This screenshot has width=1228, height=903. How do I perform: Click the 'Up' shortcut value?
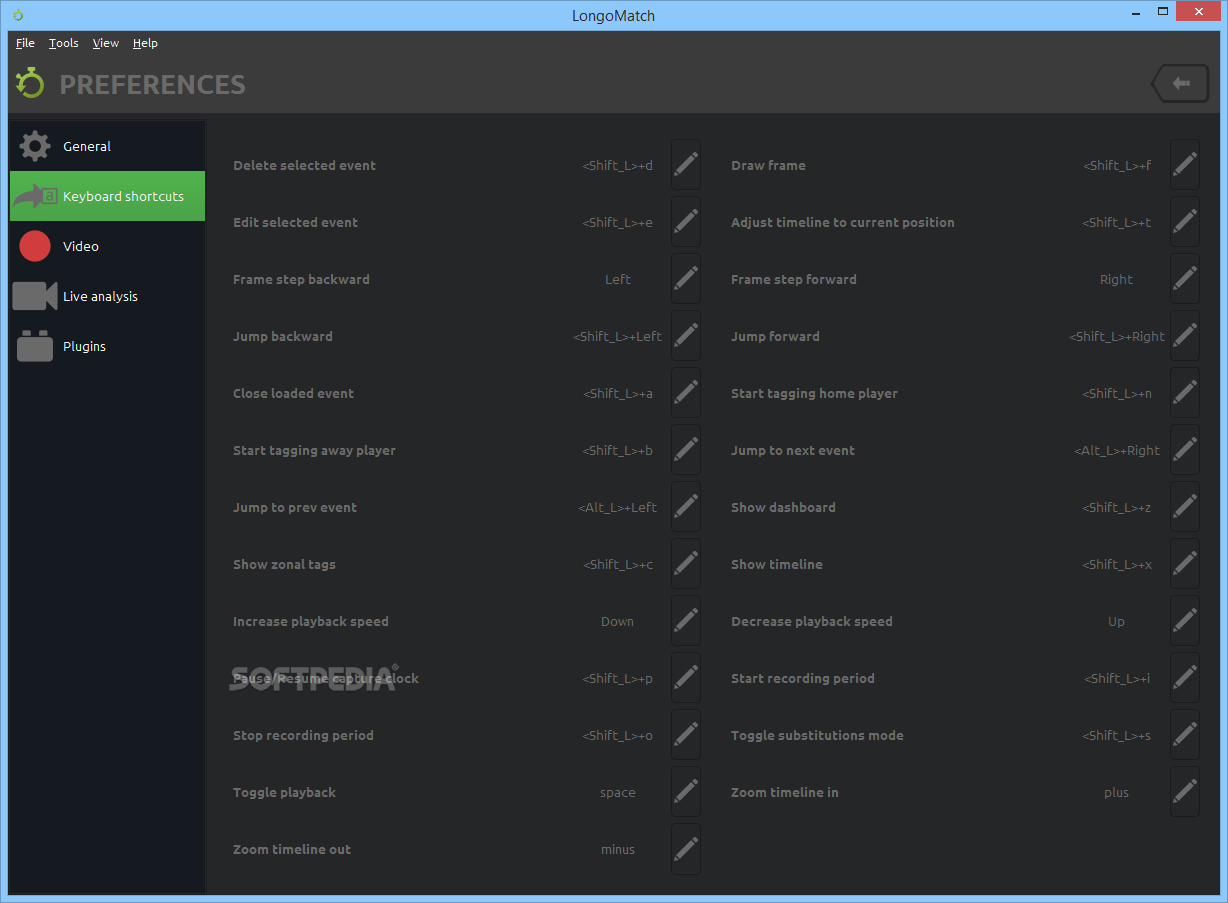1116,621
